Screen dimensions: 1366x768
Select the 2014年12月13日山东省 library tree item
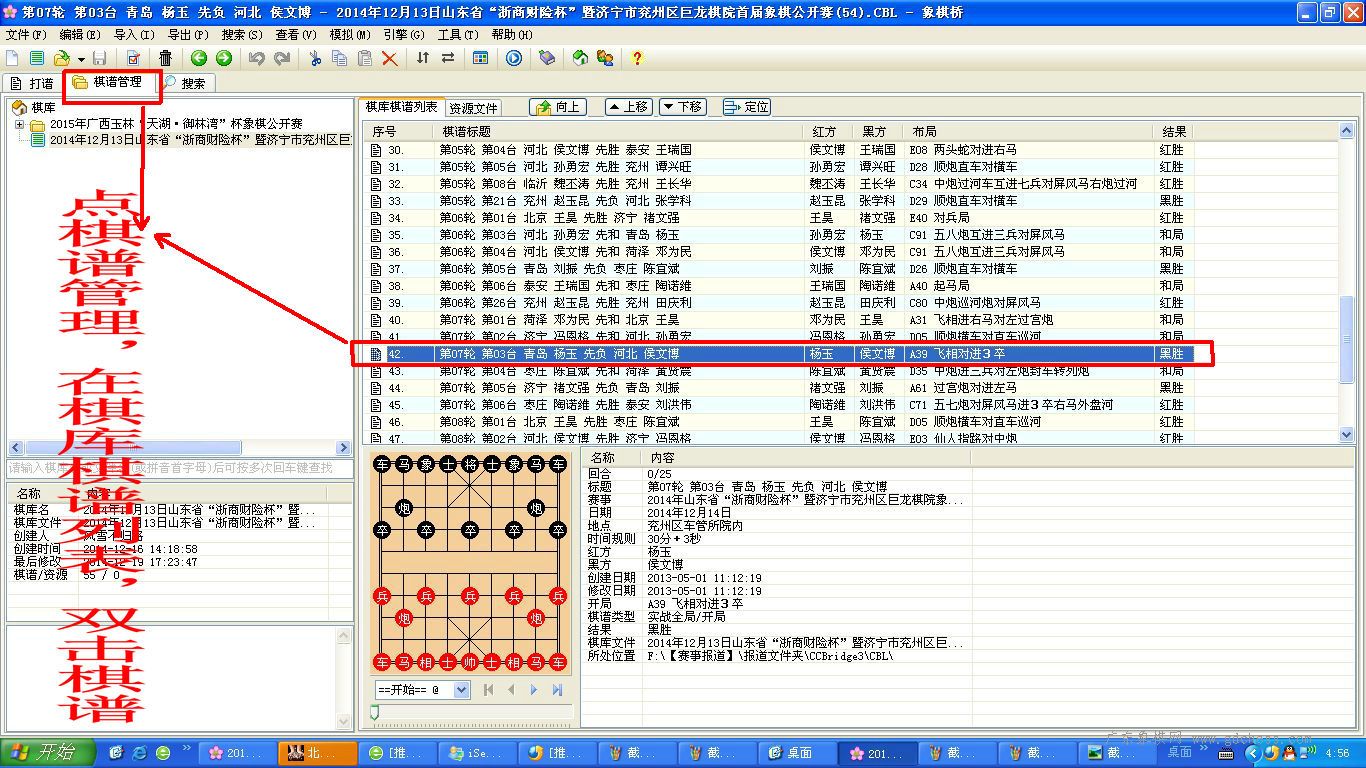pos(200,140)
